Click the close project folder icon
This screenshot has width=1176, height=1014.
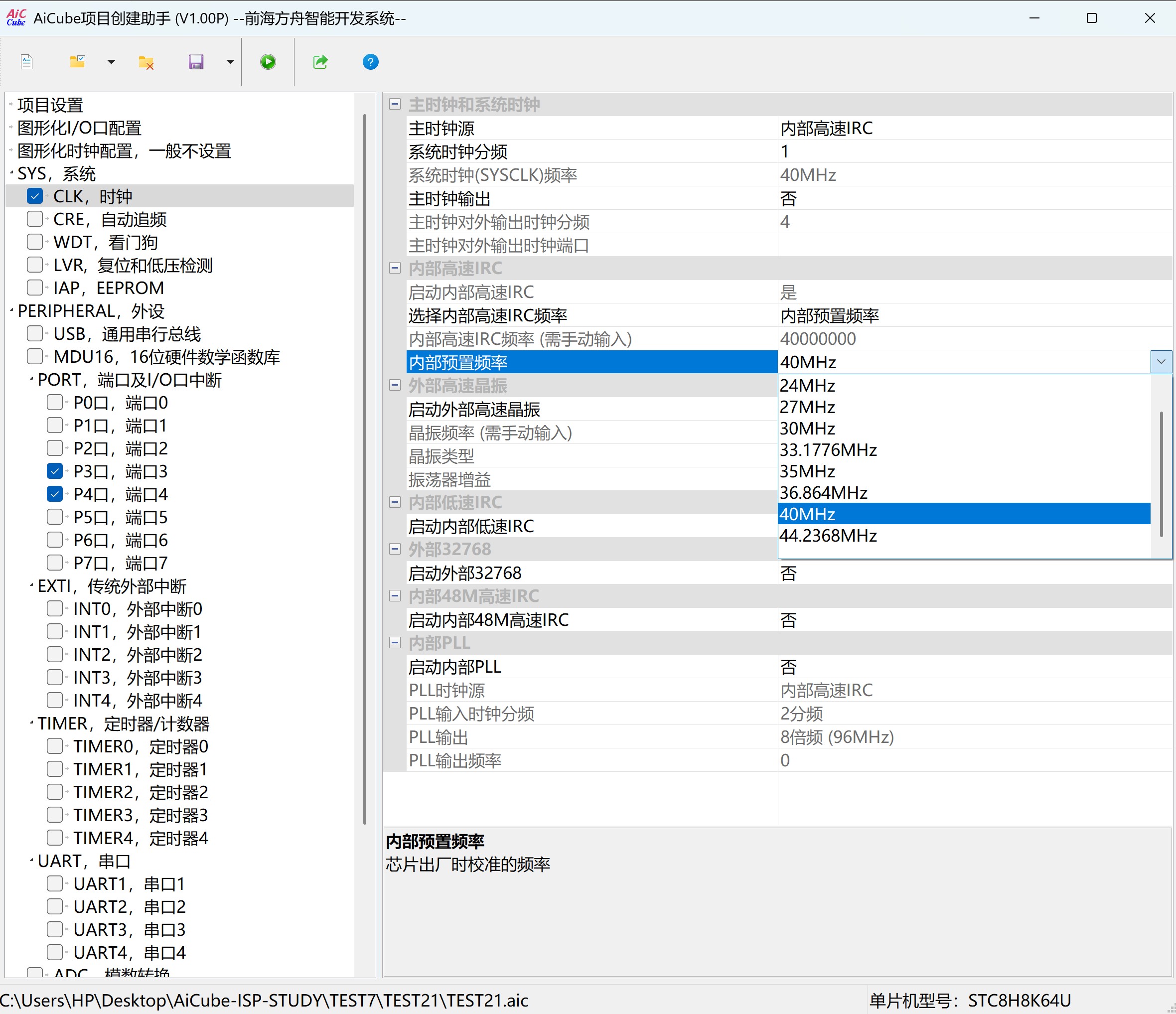coord(147,62)
